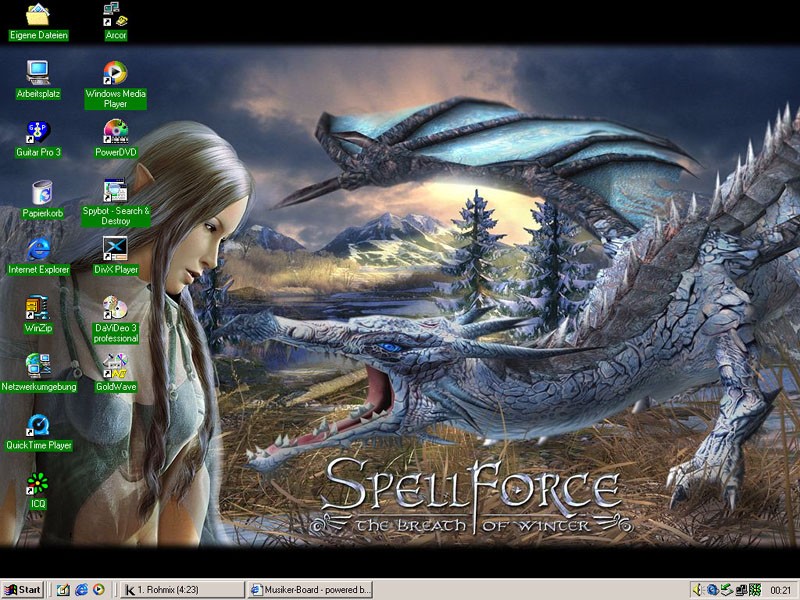
Task: Open the Eigene Dateien folder icon
Action: click(x=38, y=15)
